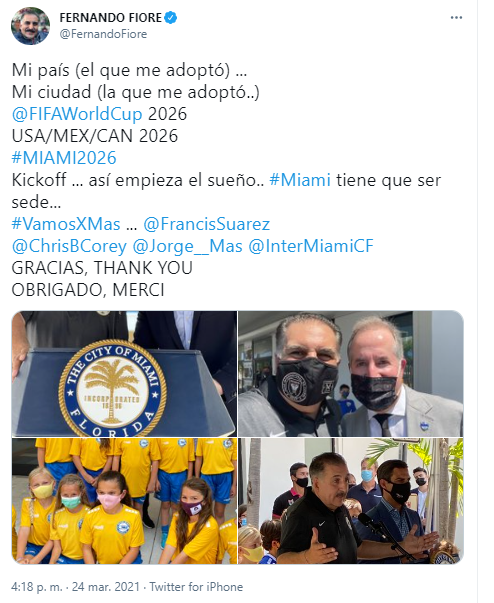The height and width of the screenshot is (603, 494).
Task: View the press conference microphone photo
Action: tap(351, 501)
